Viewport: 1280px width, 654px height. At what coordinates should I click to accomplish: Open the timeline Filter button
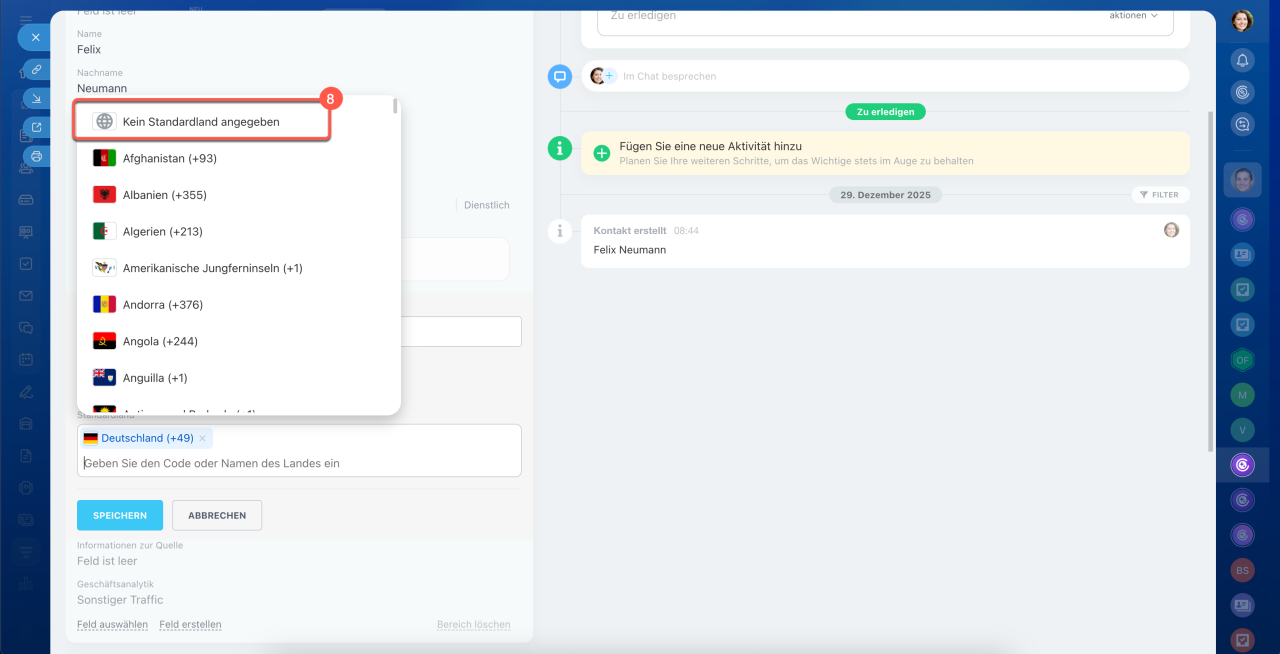[1159, 195]
